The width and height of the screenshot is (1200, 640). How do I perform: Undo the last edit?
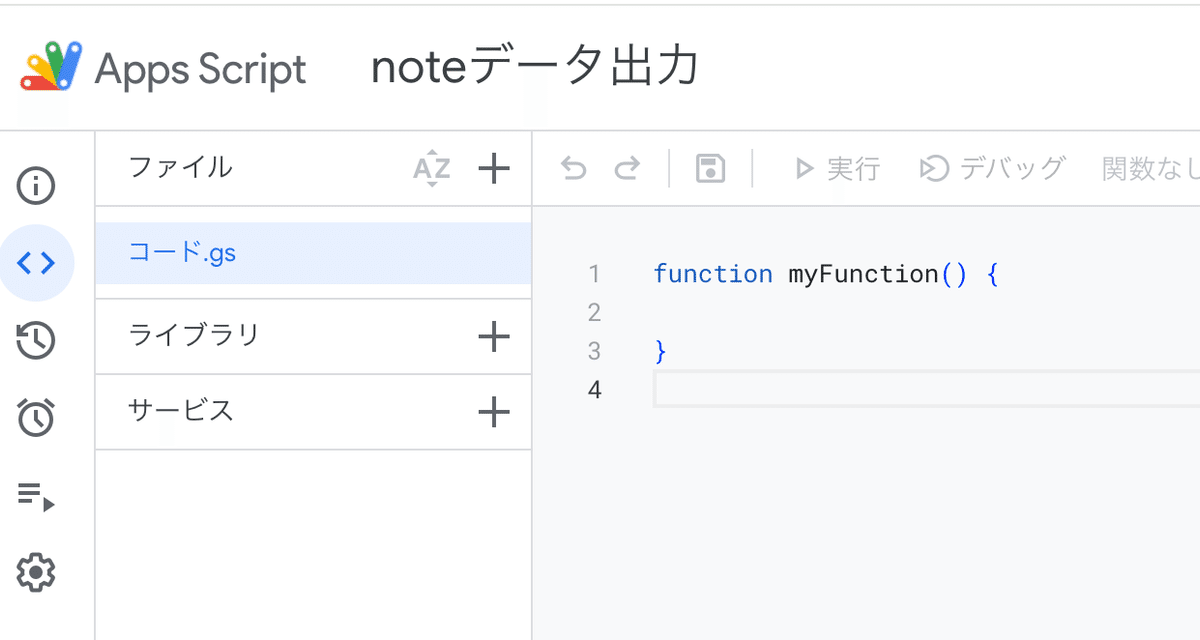click(573, 169)
